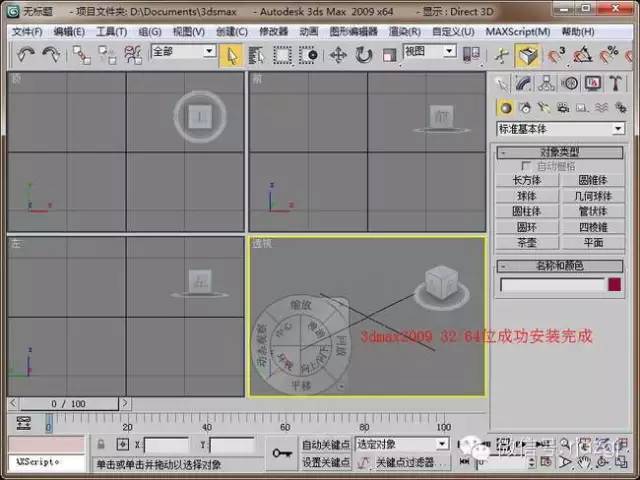Activate the Select and Rotate tool
Image resolution: width=640 pixels, height=480 pixels.
pyautogui.click(x=362, y=55)
